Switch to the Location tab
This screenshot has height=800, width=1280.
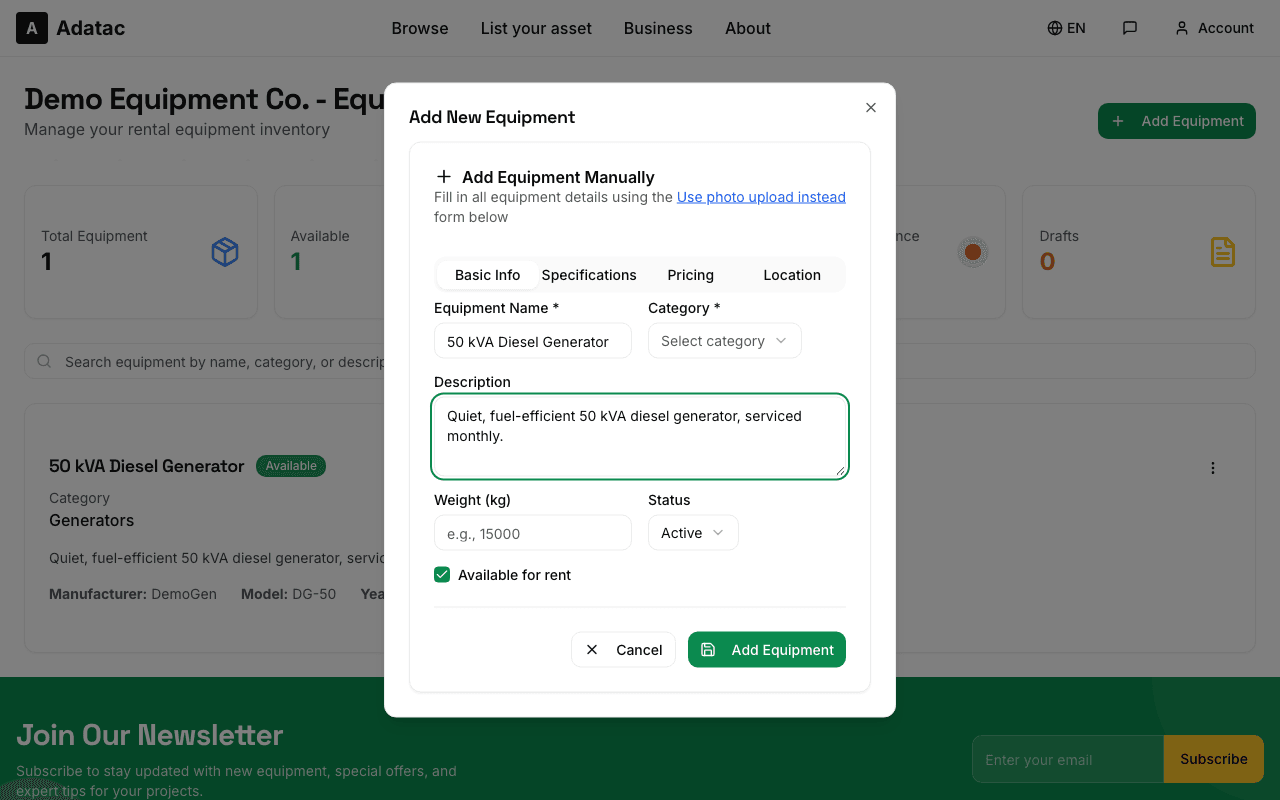[x=792, y=275]
